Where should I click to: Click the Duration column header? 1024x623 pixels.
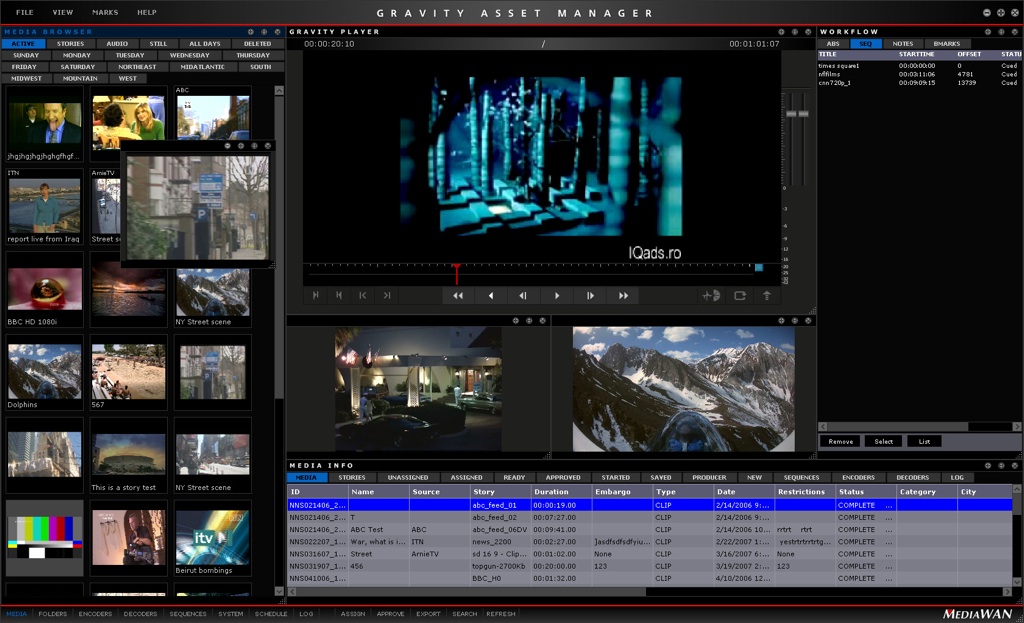pos(551,492)
